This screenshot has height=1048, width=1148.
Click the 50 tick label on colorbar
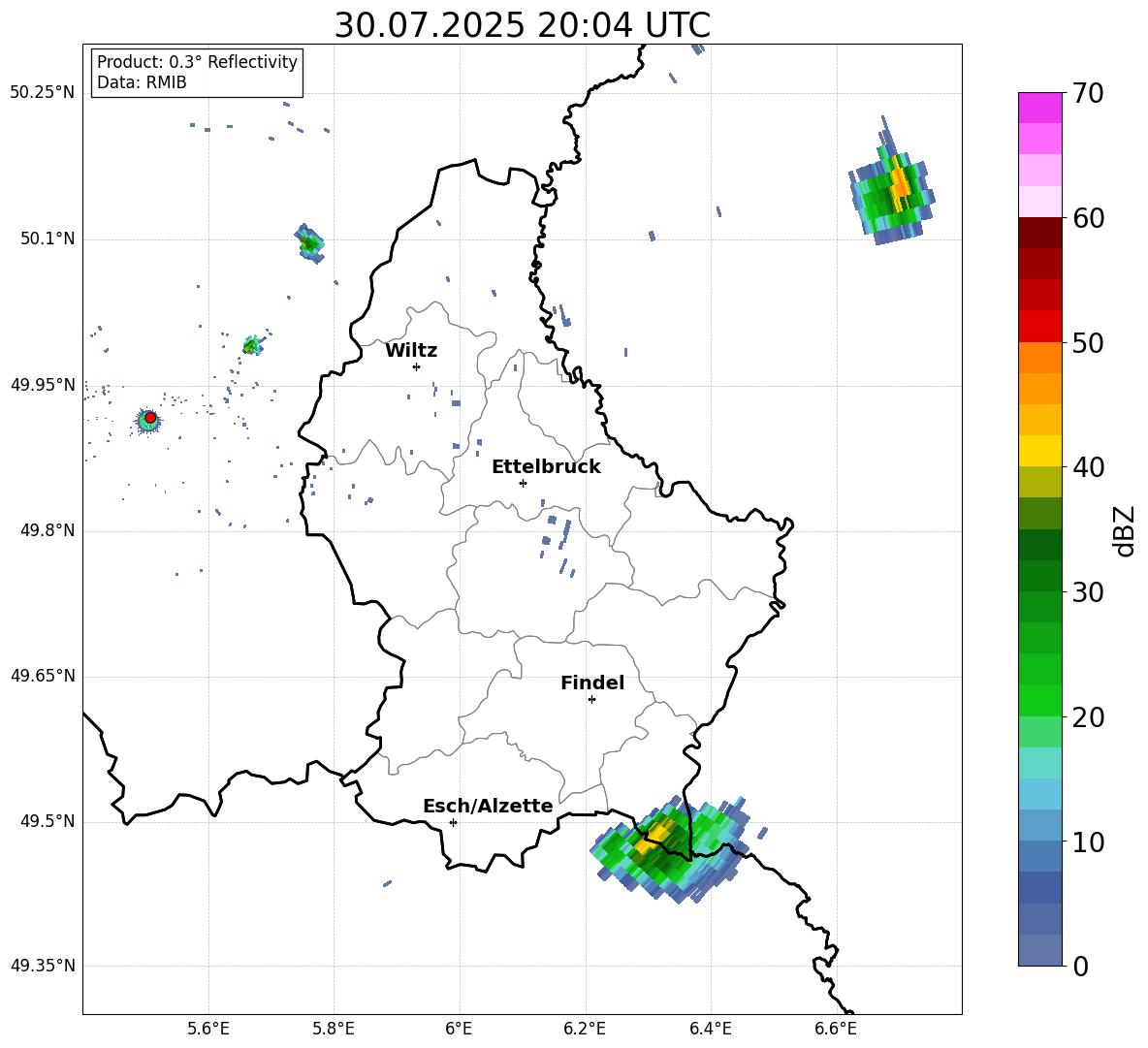(x=1088, y=342)
